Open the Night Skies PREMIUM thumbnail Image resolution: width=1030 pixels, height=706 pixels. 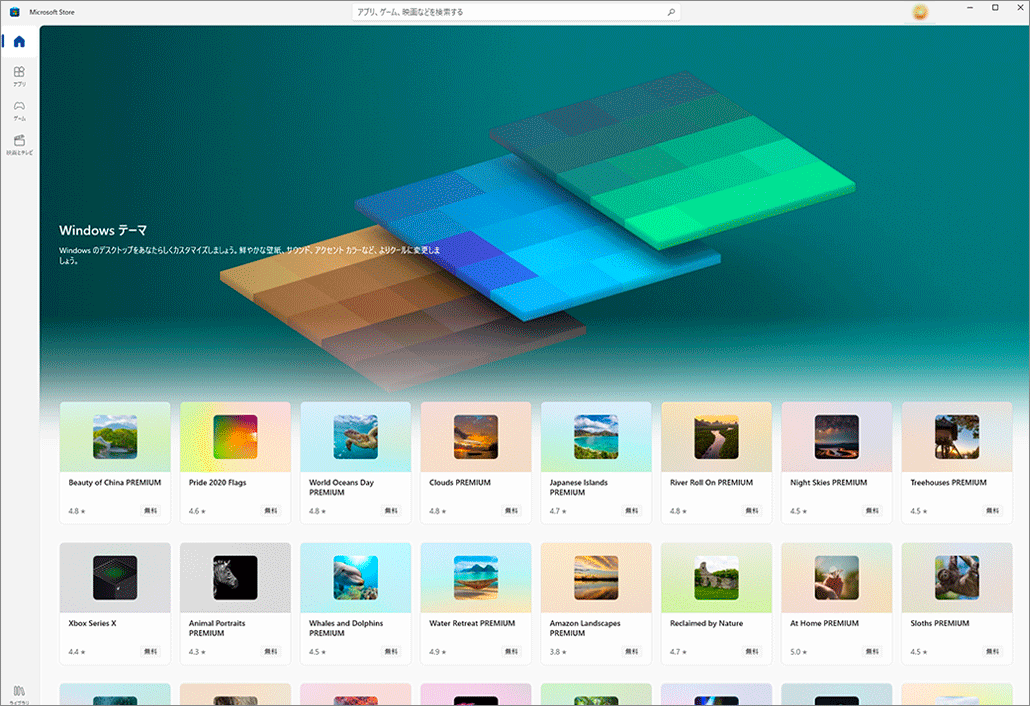pos(836,437)
